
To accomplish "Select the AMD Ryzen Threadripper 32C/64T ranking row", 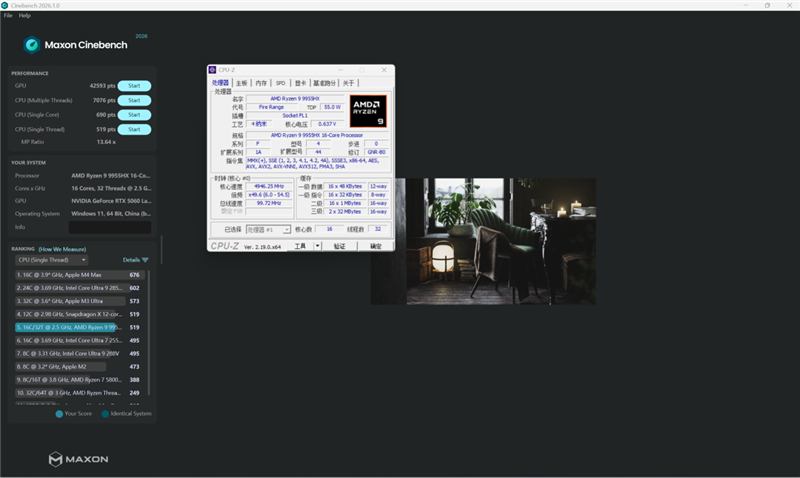I will [x=80, y=393].
